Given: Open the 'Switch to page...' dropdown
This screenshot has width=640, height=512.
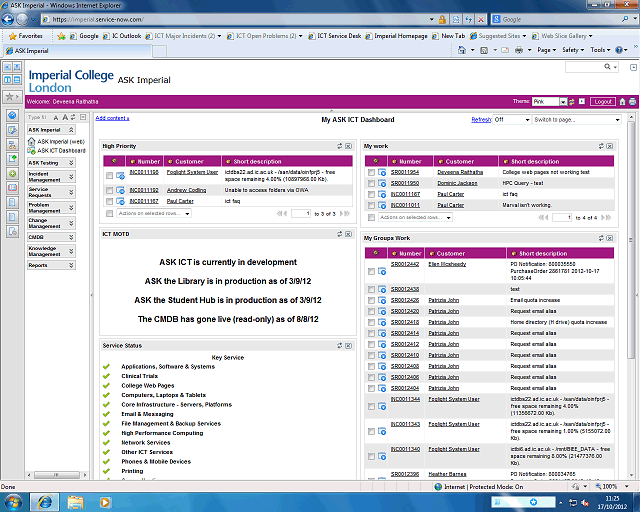Looking at the screenshot, I should (579, 119).
